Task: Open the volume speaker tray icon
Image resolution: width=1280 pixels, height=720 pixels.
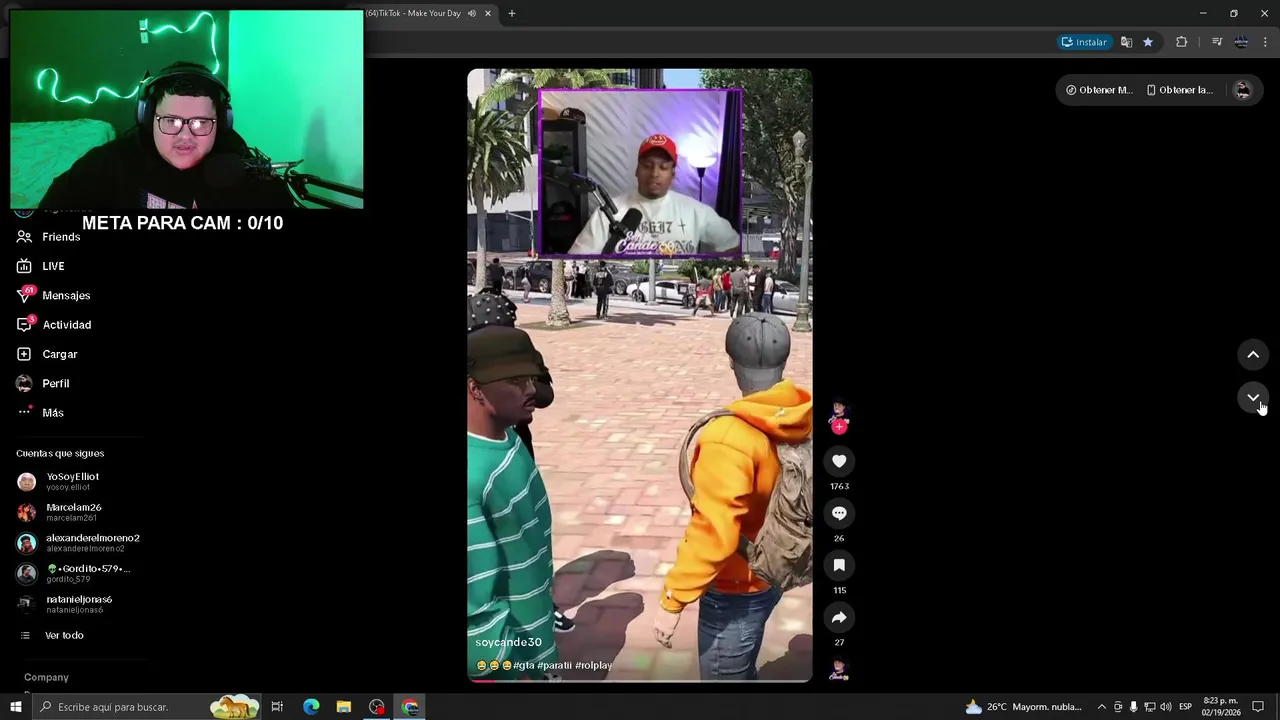Action: coord(1165,707)
